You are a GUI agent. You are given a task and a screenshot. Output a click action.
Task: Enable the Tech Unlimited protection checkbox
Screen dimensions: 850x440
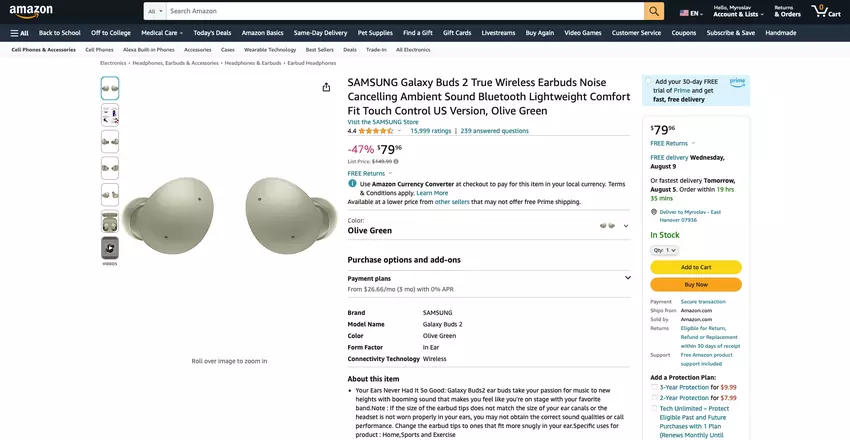(654, 408)
